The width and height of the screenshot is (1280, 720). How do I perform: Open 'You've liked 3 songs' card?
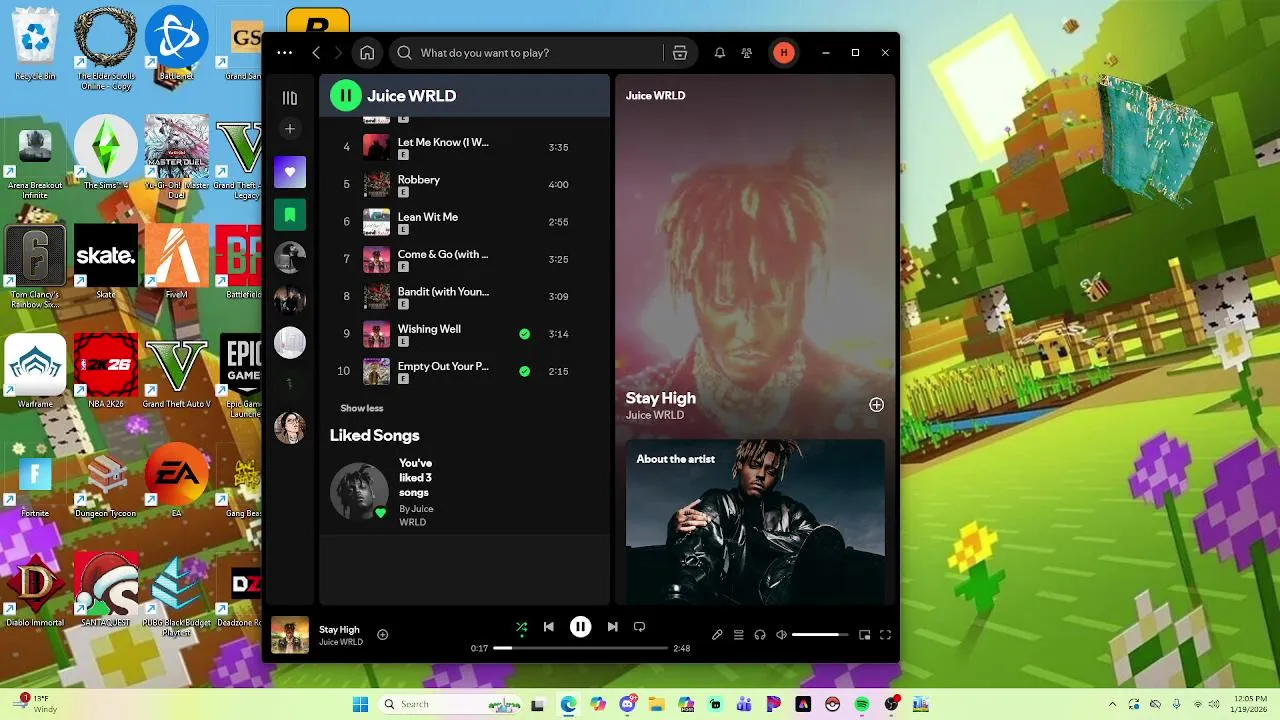tap(387, 492)
